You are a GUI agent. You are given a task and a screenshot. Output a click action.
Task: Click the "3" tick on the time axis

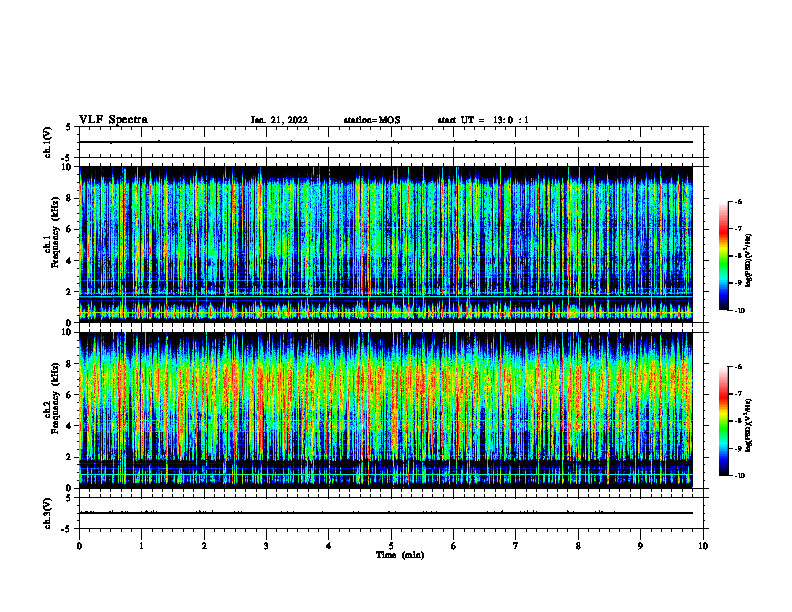click(266, 546)
